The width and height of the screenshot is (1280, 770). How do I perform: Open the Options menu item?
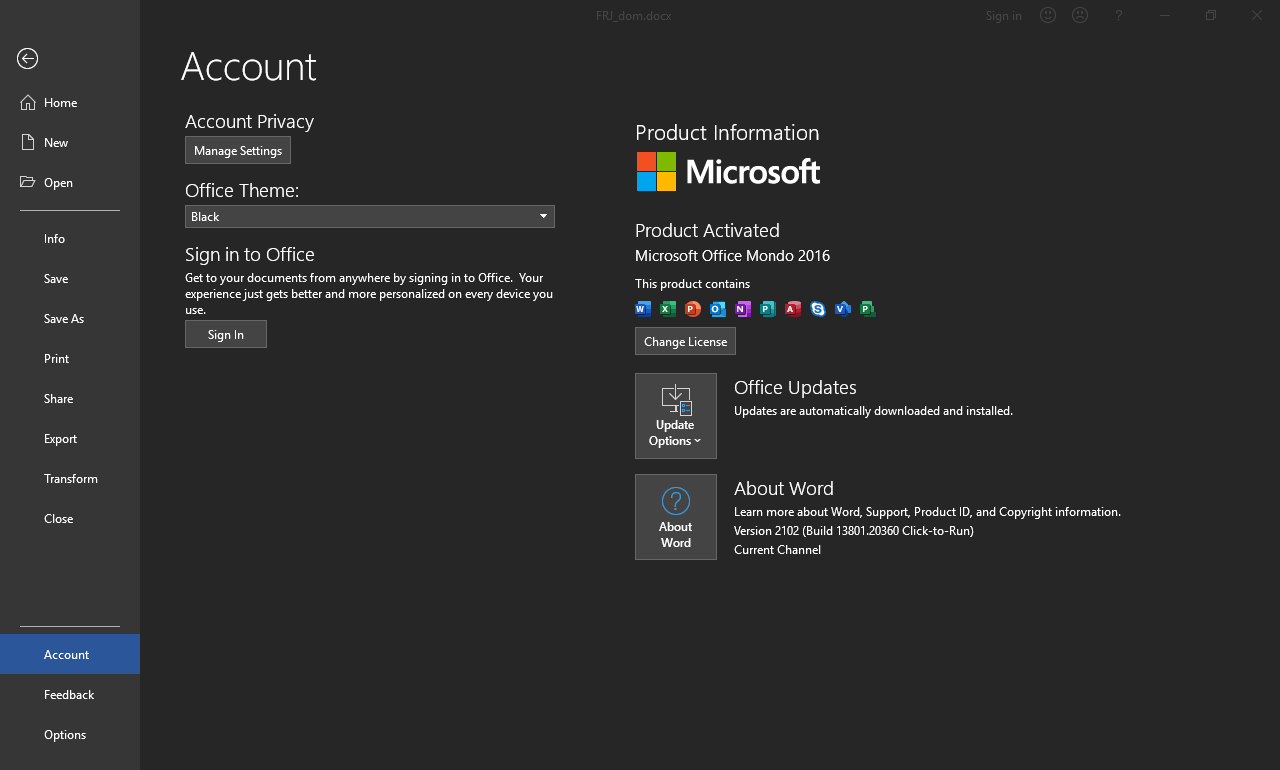coord(64,734)
